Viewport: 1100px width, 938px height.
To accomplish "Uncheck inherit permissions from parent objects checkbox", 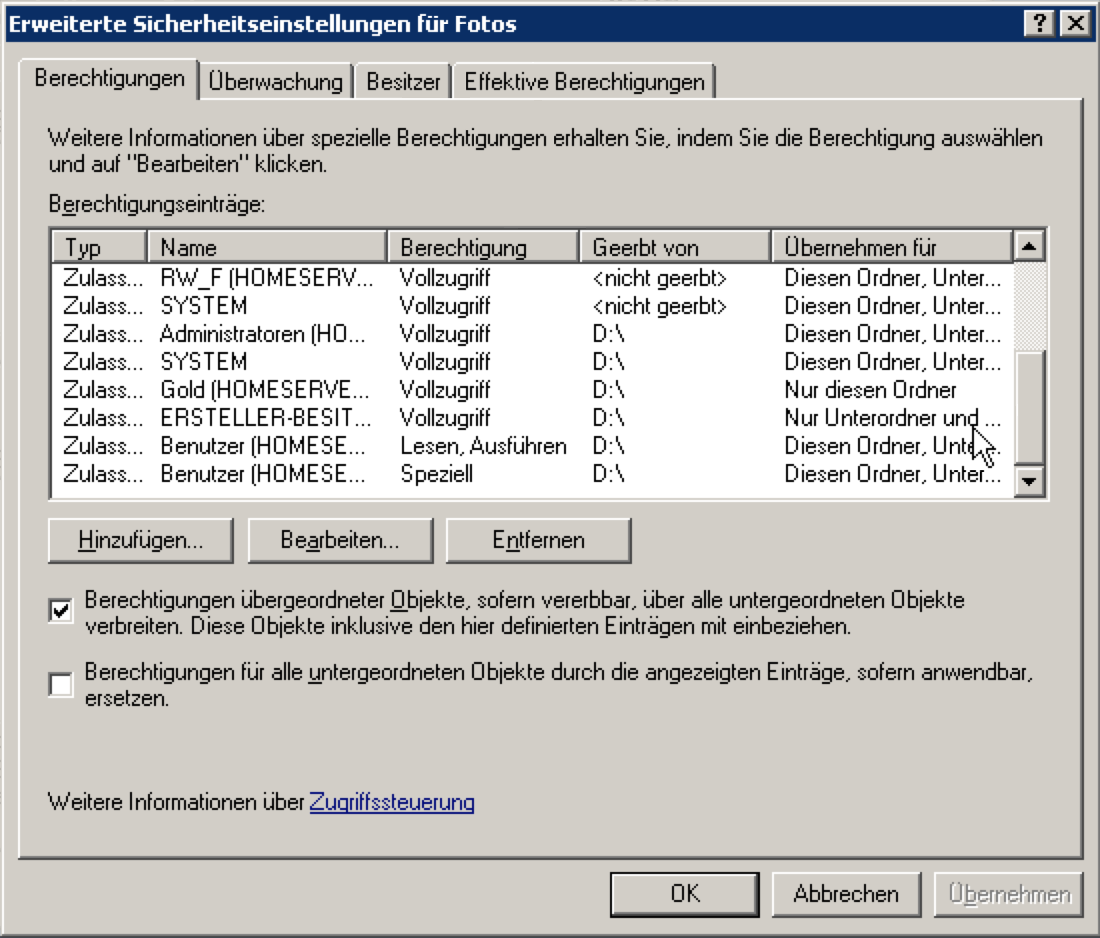I will [x=62, y=611].
